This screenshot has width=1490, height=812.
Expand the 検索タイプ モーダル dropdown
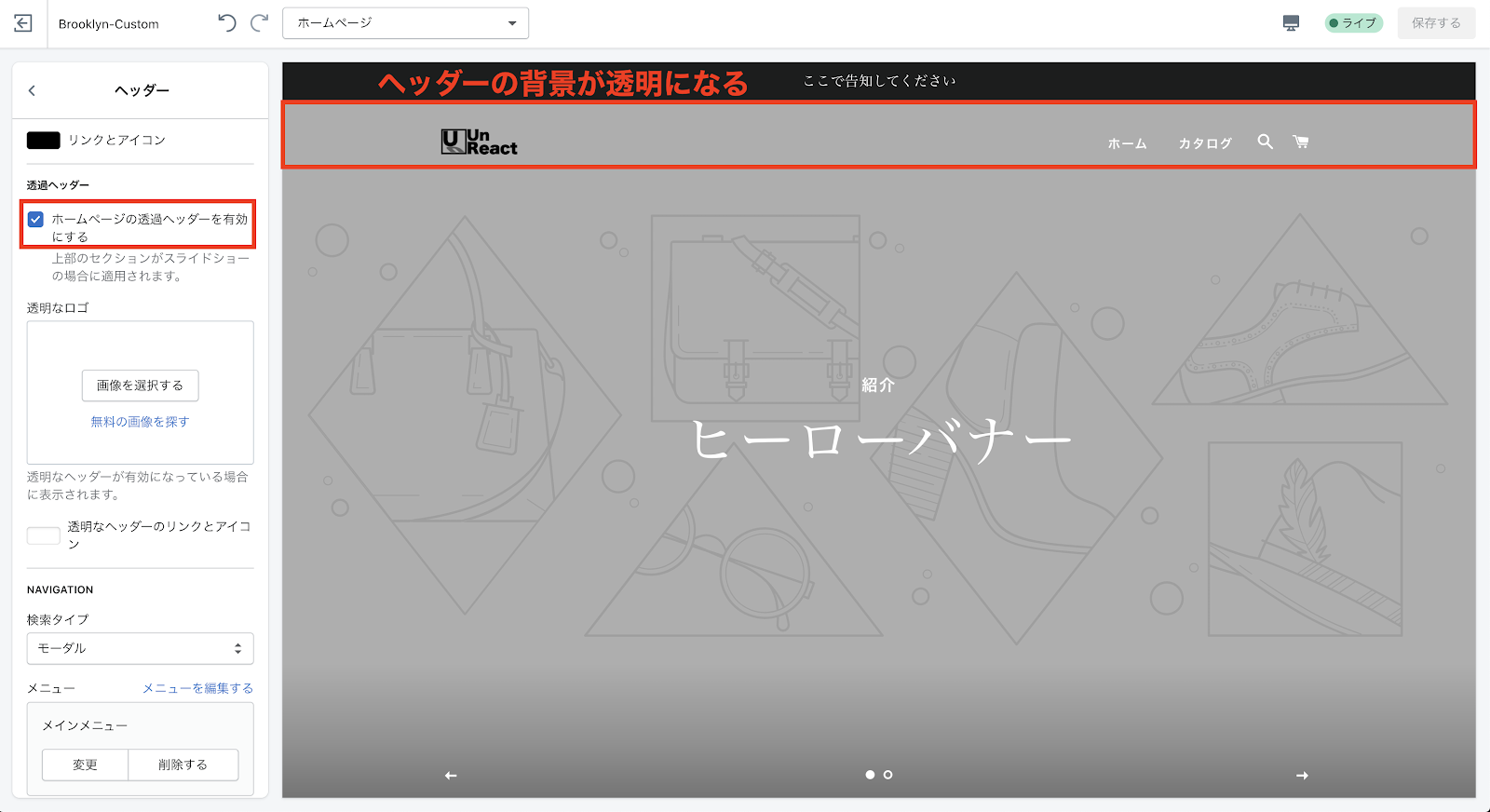140,648
